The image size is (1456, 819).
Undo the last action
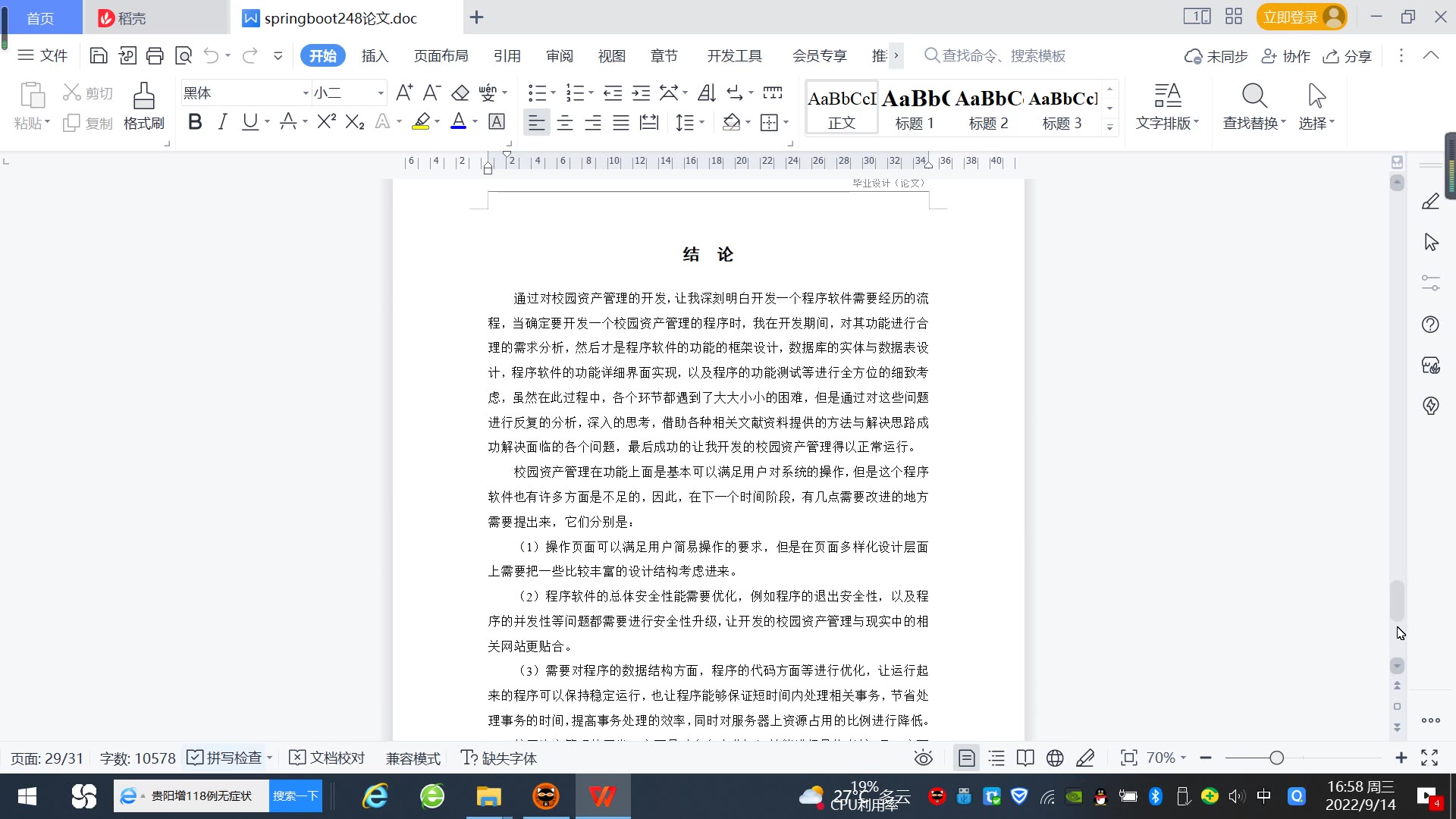click(x=211, y=55)
